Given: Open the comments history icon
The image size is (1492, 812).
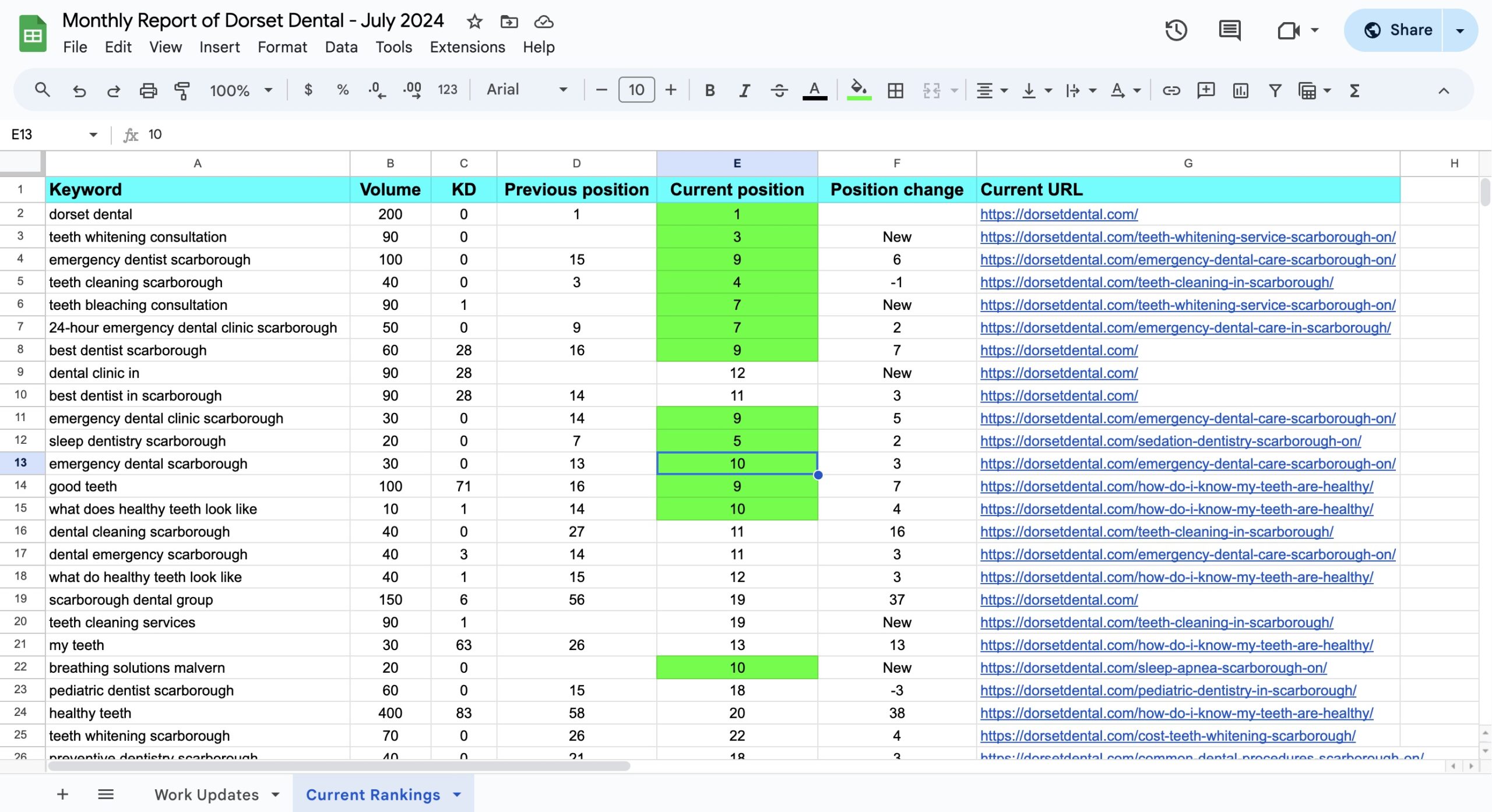Looking at the screenshot, I should [x=1230, y=30].
